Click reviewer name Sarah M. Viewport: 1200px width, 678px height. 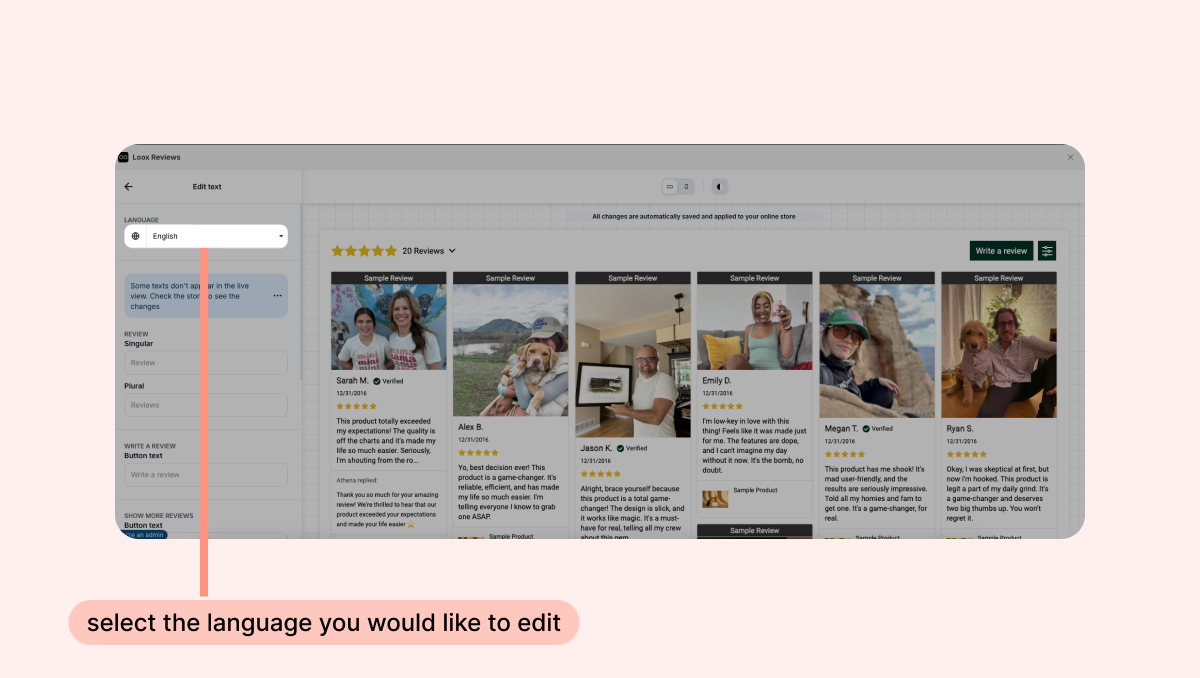(352, 381)
